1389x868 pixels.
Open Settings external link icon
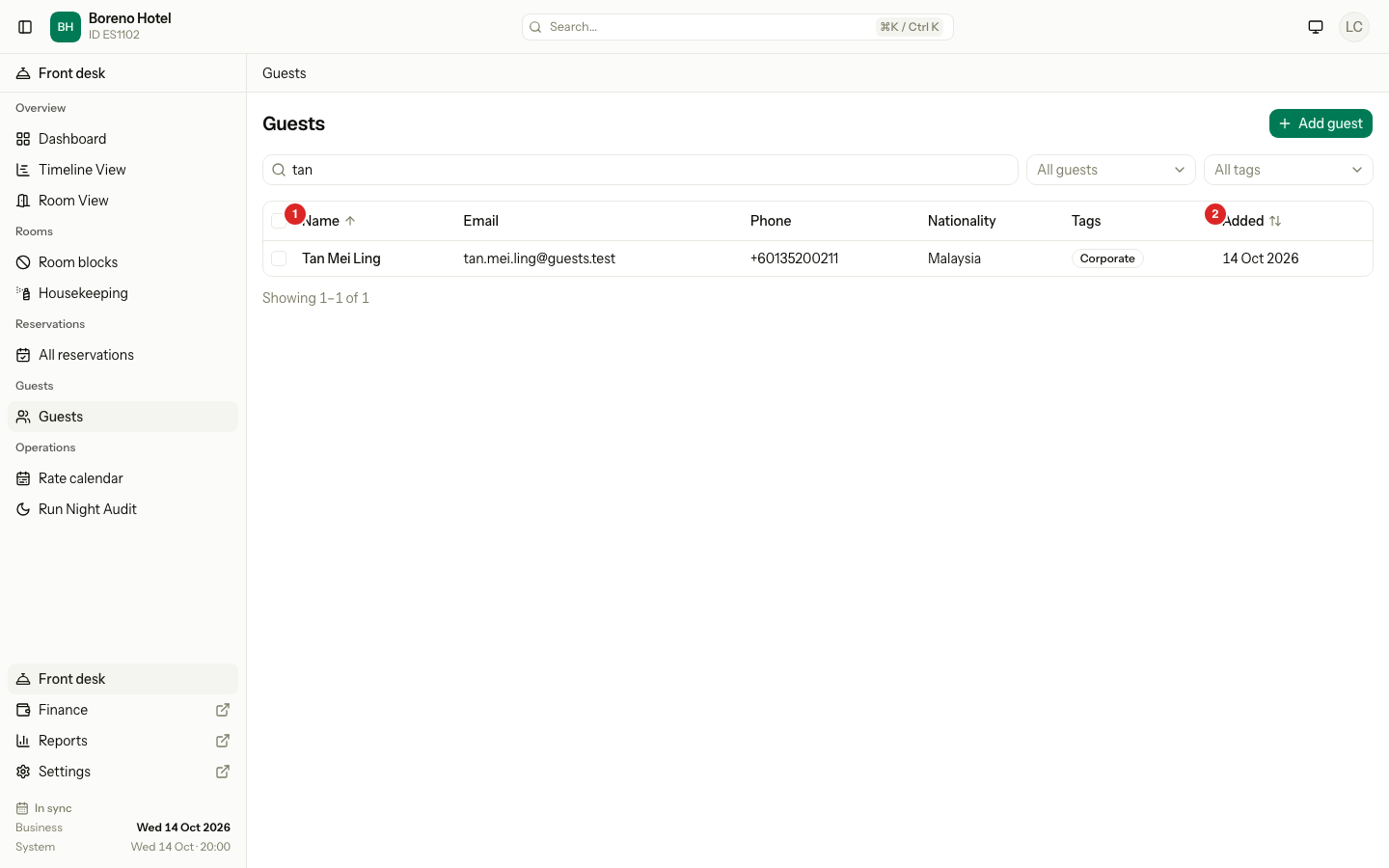tap(223, 772)
